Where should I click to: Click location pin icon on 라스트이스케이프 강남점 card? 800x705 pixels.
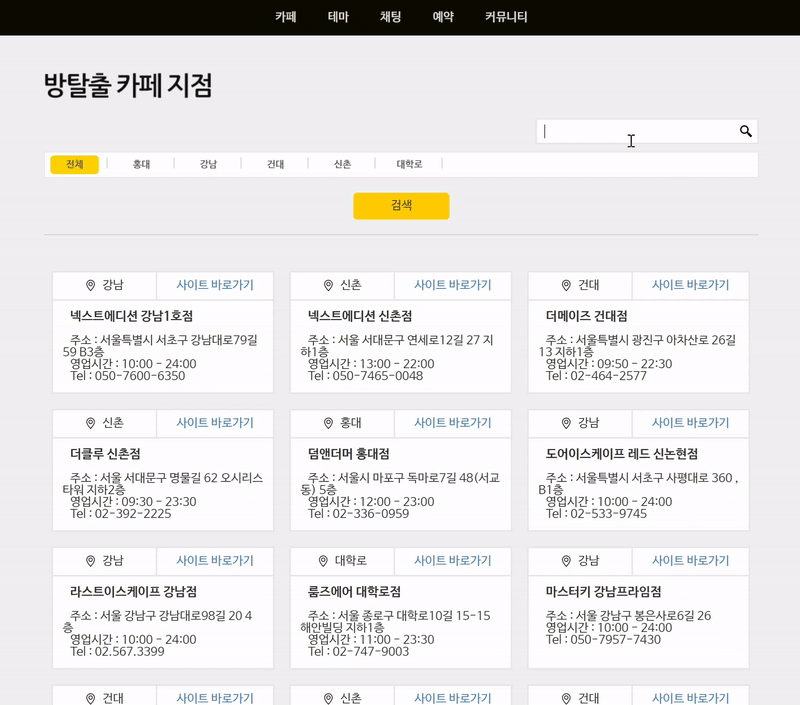click(90, 561)
